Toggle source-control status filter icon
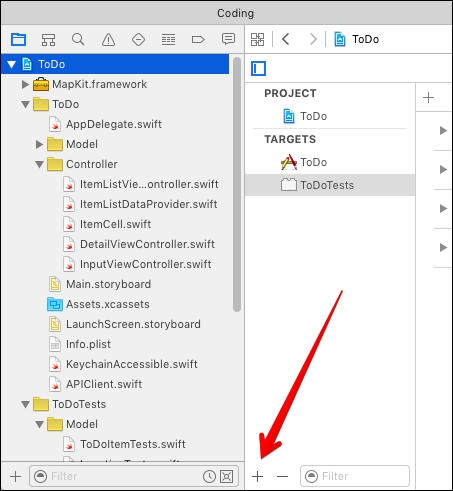 pos(227,476)
